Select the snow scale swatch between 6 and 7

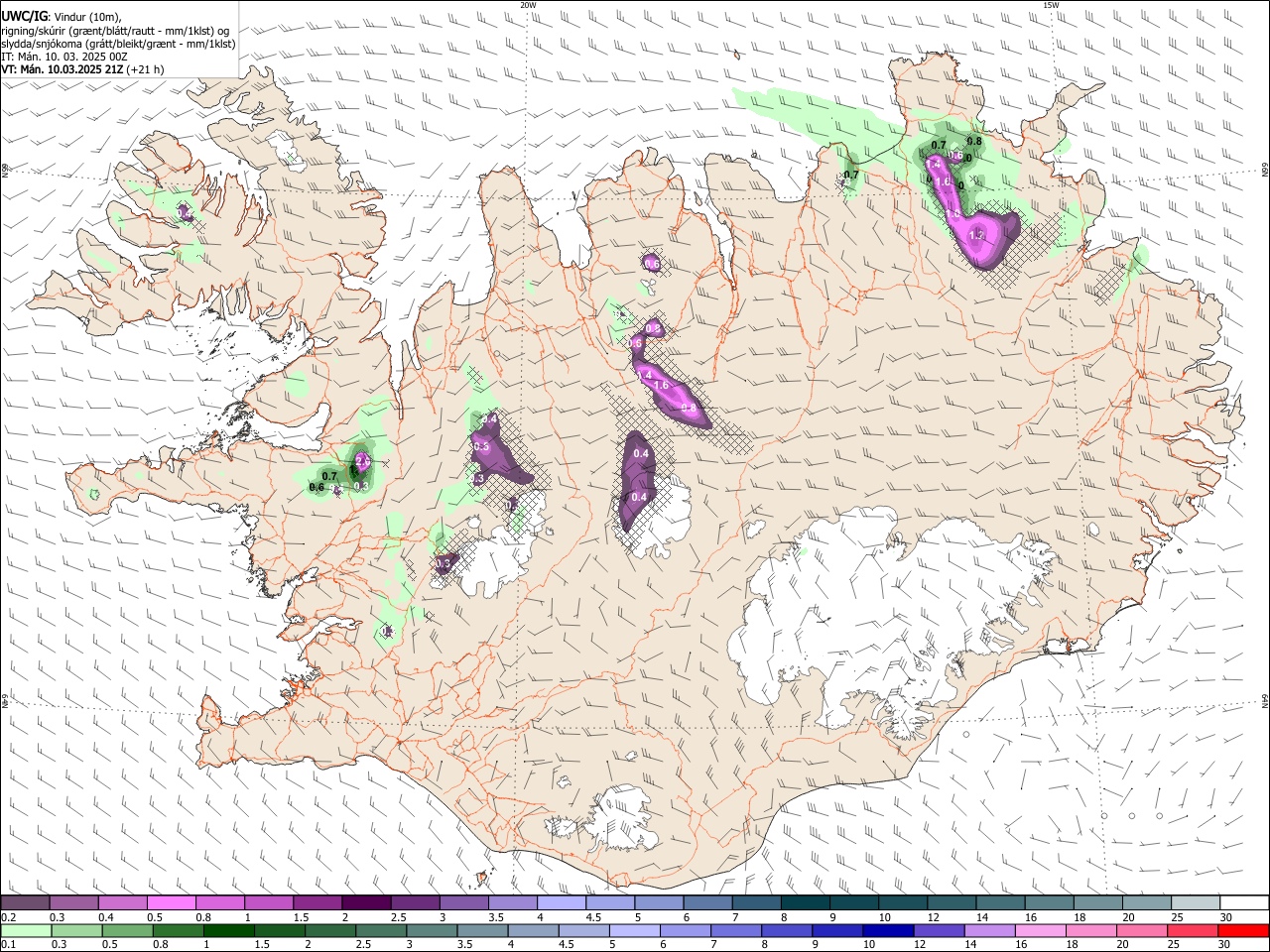pyautogui.click(x=707, y=902)
